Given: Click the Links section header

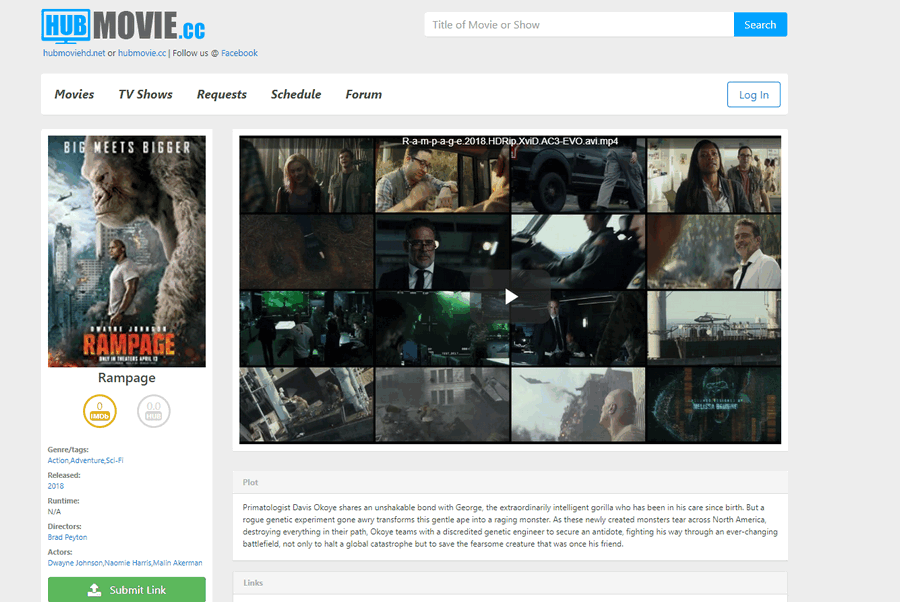Looking at the screenshot, I should click(510, 582).
